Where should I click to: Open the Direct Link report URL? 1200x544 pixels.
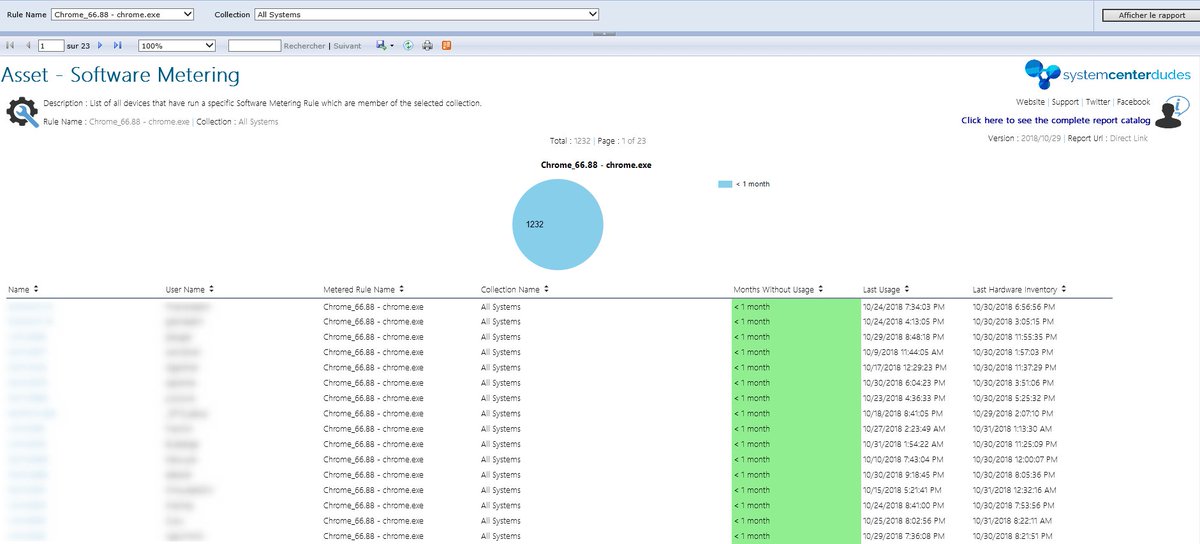[1129, 138]
